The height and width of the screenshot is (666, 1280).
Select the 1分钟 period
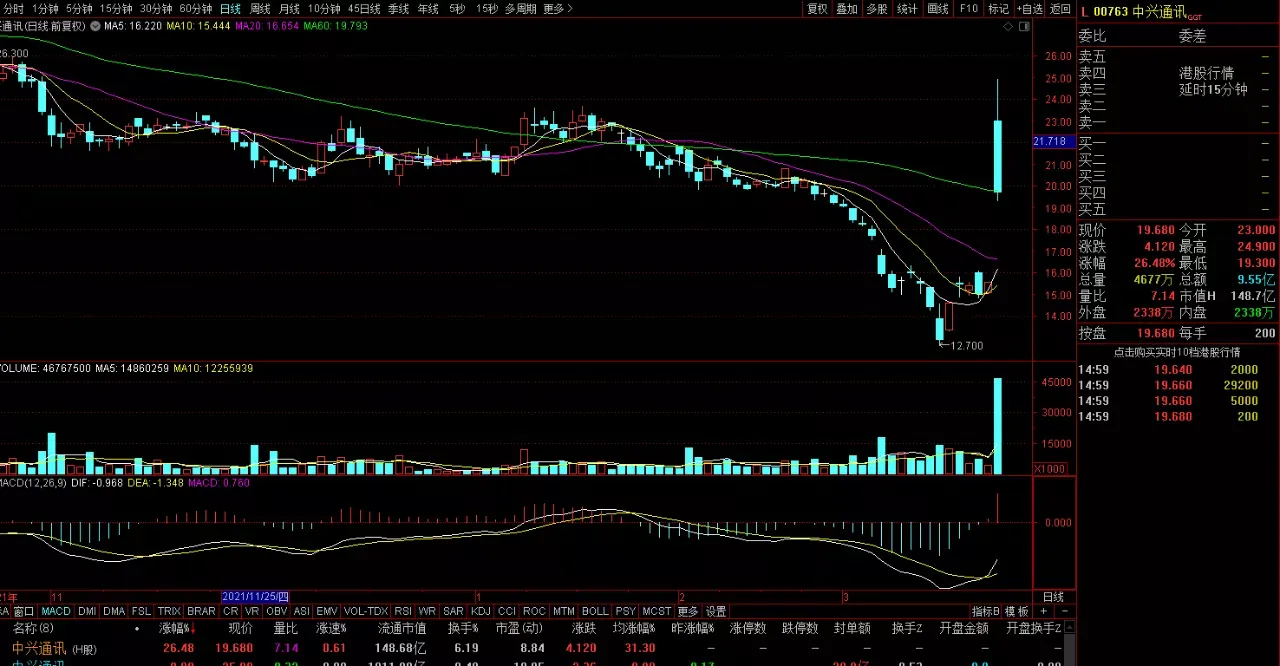pyautogui.click(x=45, y=9)
